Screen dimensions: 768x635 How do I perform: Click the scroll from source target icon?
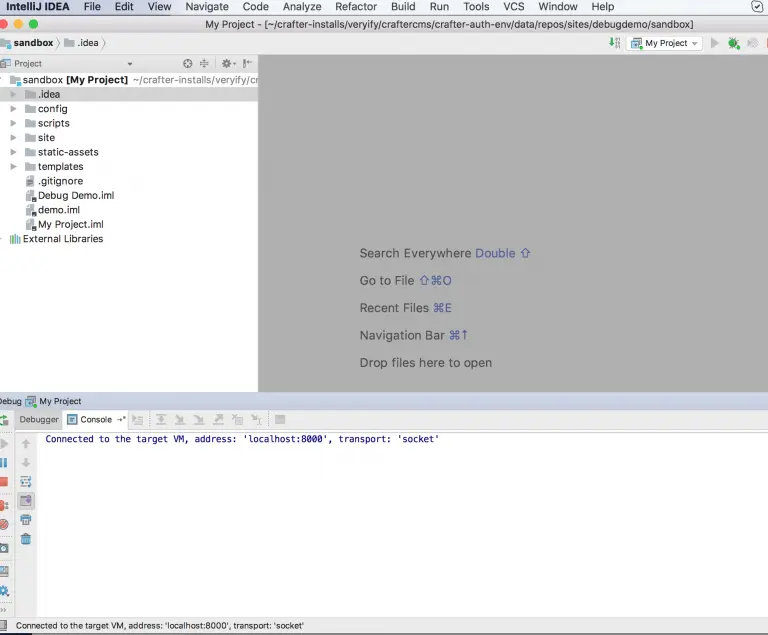[x=187, y=63]
